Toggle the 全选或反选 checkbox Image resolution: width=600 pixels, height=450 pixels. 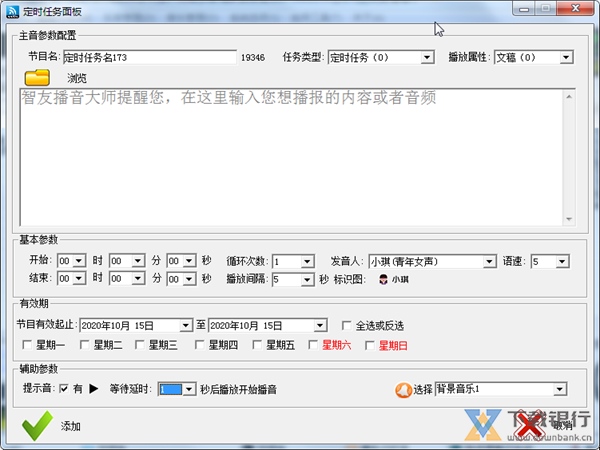346,325
